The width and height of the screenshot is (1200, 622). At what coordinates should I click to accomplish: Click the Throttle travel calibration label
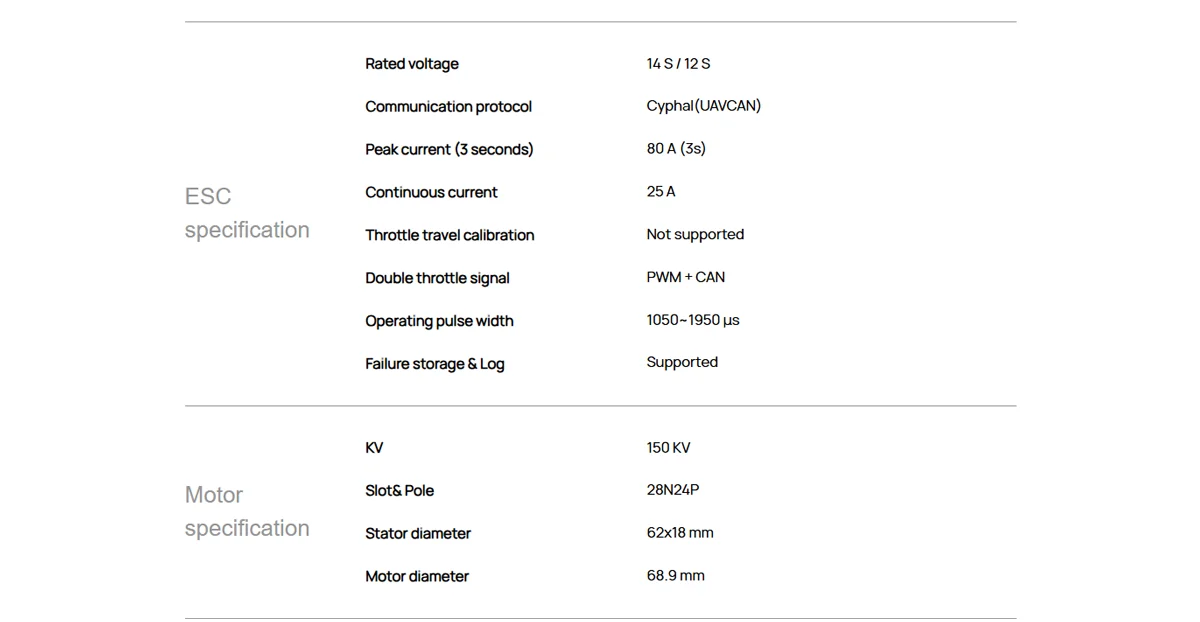click(450, 235)
